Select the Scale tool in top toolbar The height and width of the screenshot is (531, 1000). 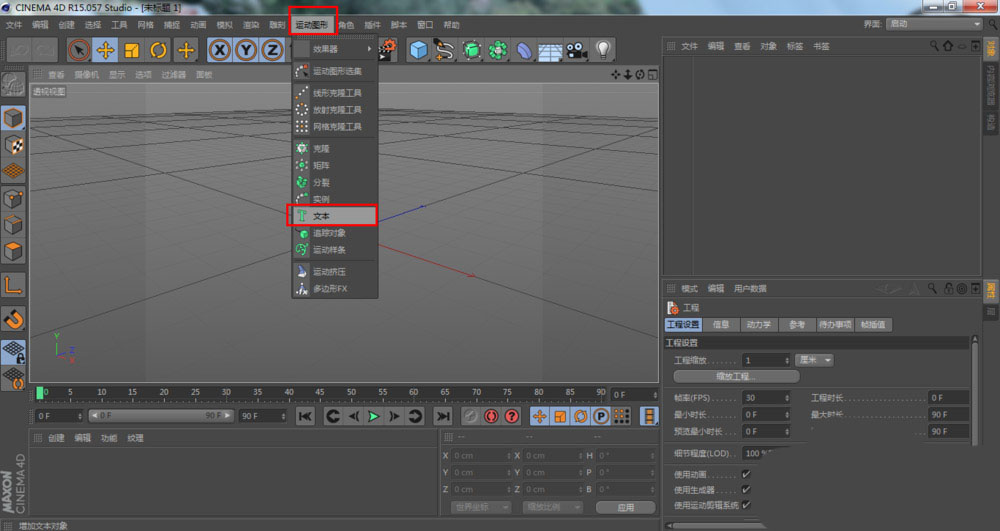tap(132, 50)
